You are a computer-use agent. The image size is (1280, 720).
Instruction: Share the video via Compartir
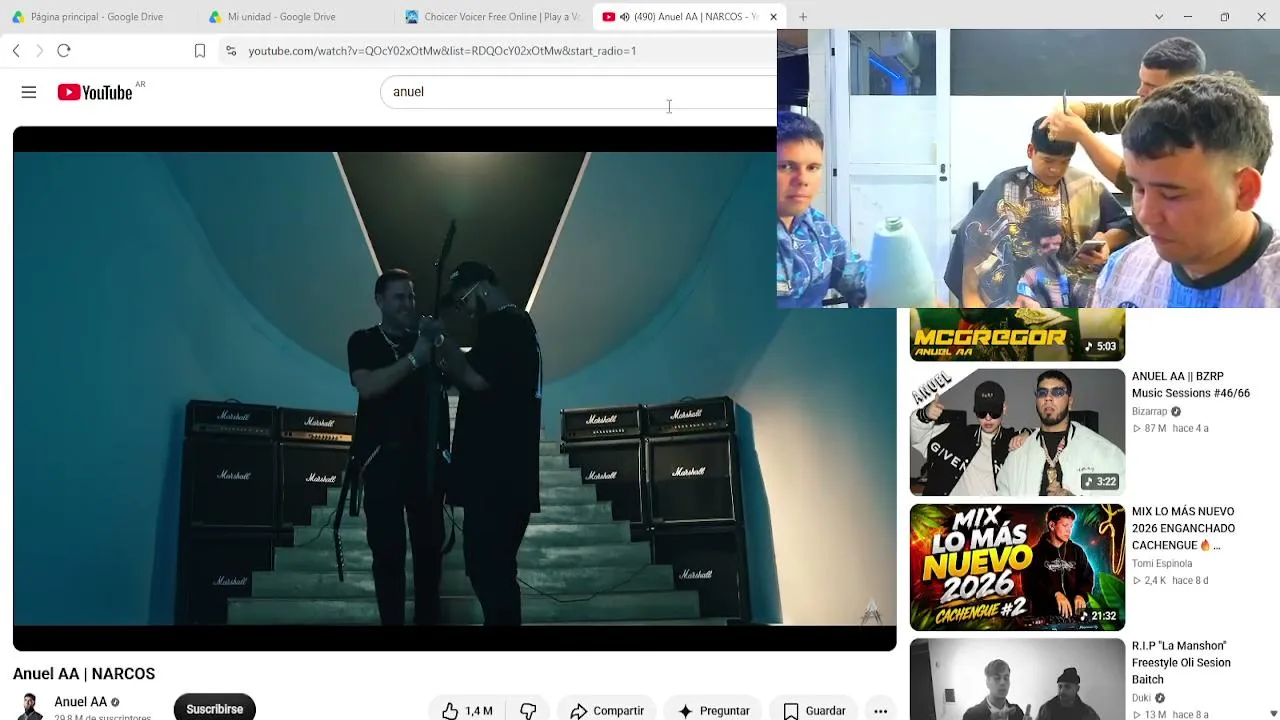(607, 711)
